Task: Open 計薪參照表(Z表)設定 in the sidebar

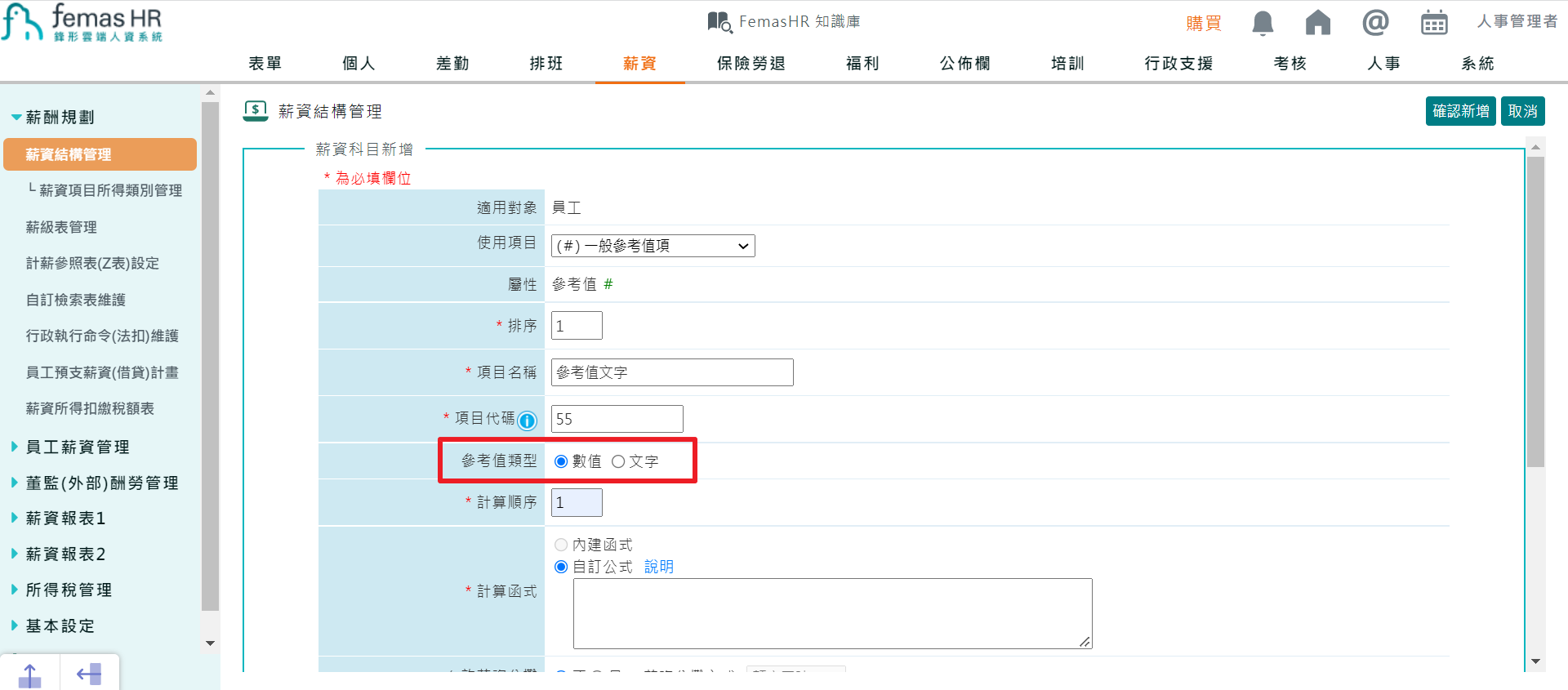Action: tap(92, 263)
